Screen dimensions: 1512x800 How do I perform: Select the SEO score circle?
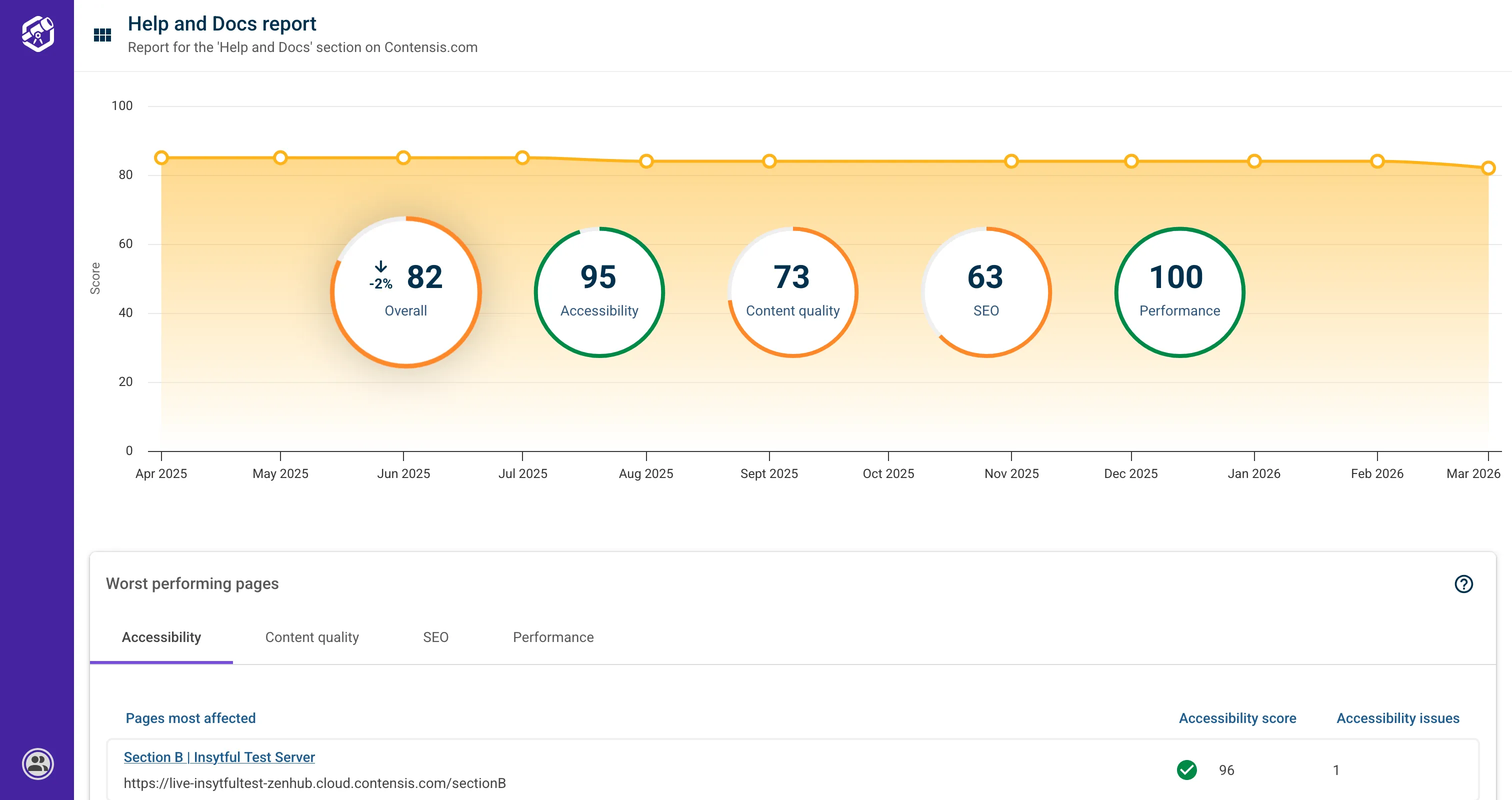986,291
